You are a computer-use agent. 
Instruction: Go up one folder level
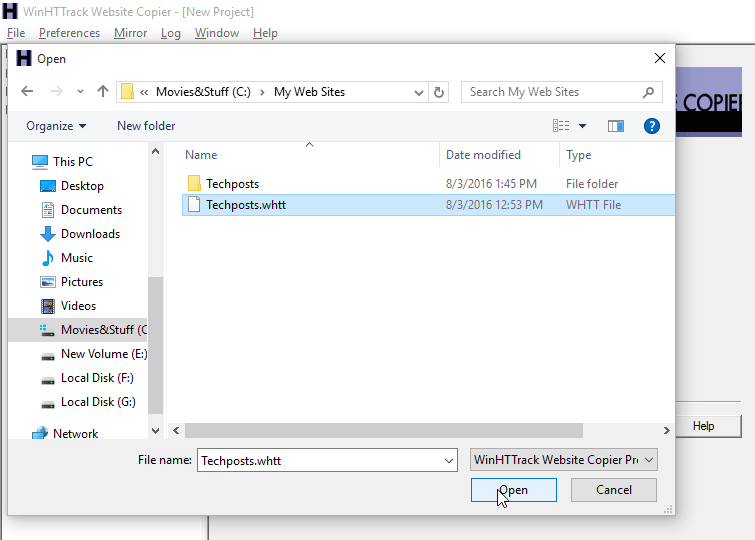[x=103, y=92]
